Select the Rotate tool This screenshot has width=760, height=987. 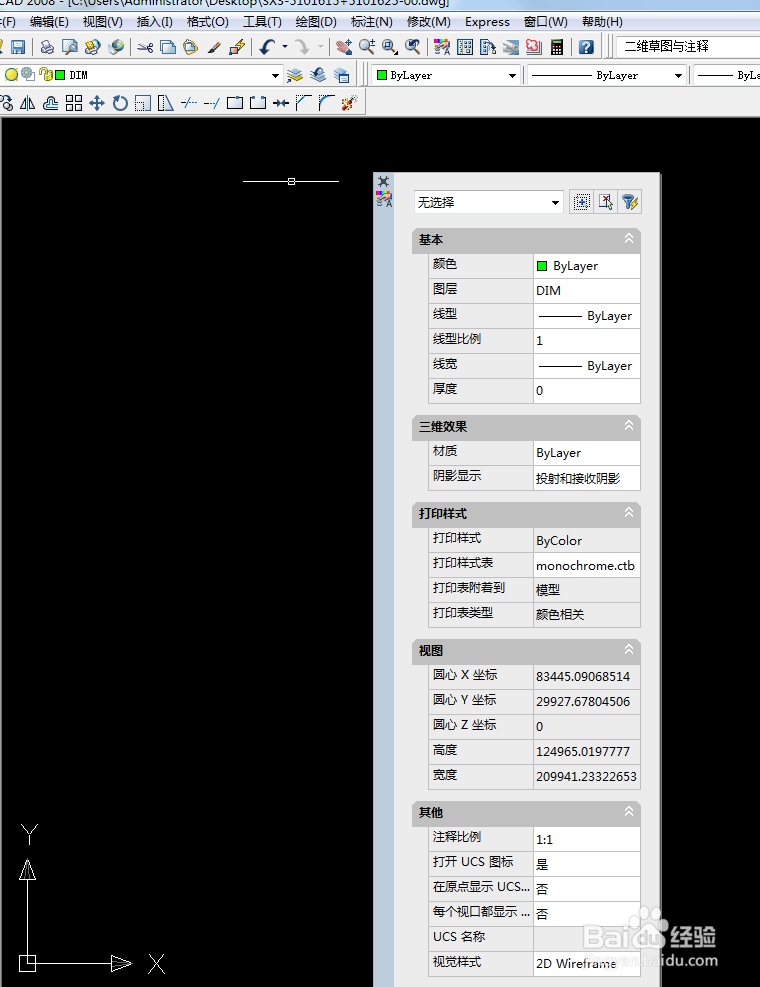(x=120, y=103)
